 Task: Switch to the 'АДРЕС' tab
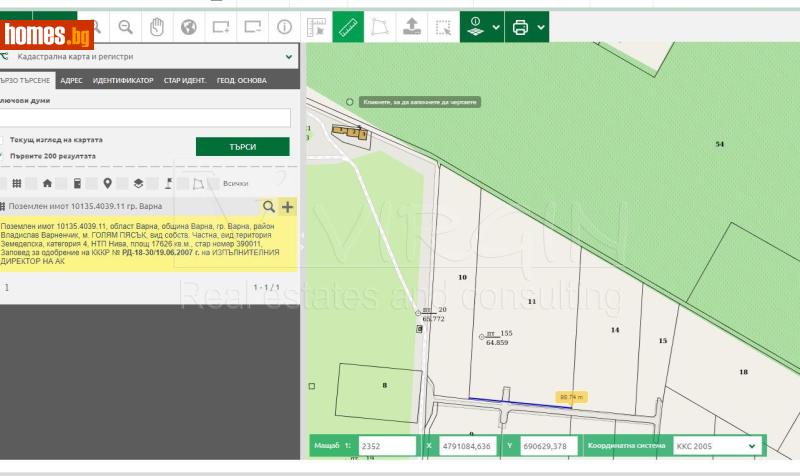click(x=71, y=80)
